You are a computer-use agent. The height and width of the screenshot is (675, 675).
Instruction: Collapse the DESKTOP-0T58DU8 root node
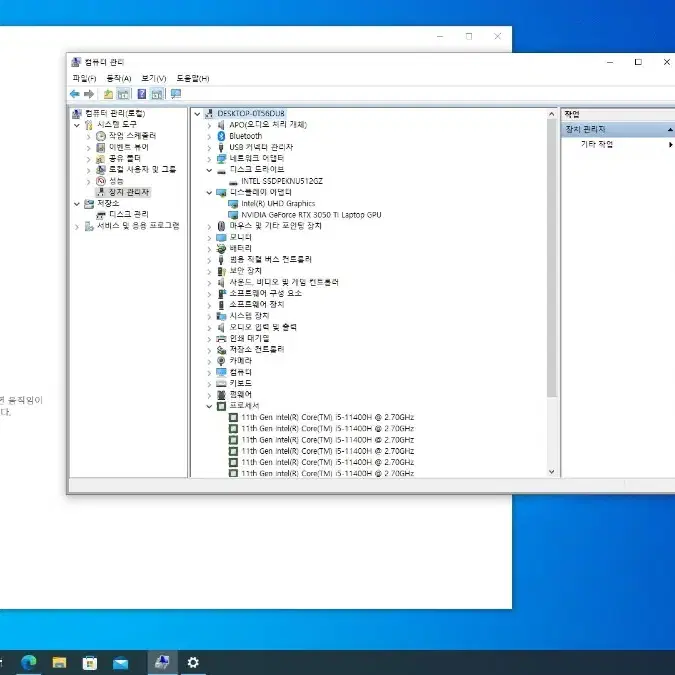tap(197, 114)
